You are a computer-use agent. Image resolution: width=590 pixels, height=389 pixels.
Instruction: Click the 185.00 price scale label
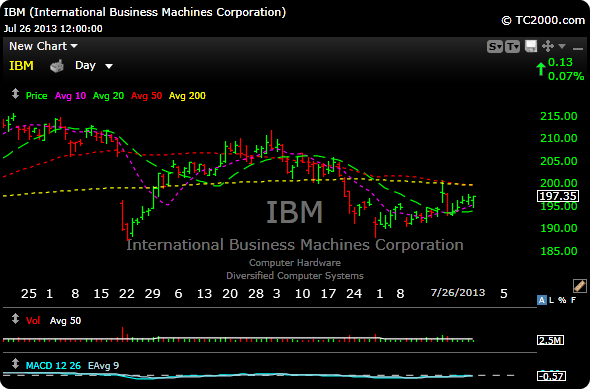click(559, 251)
